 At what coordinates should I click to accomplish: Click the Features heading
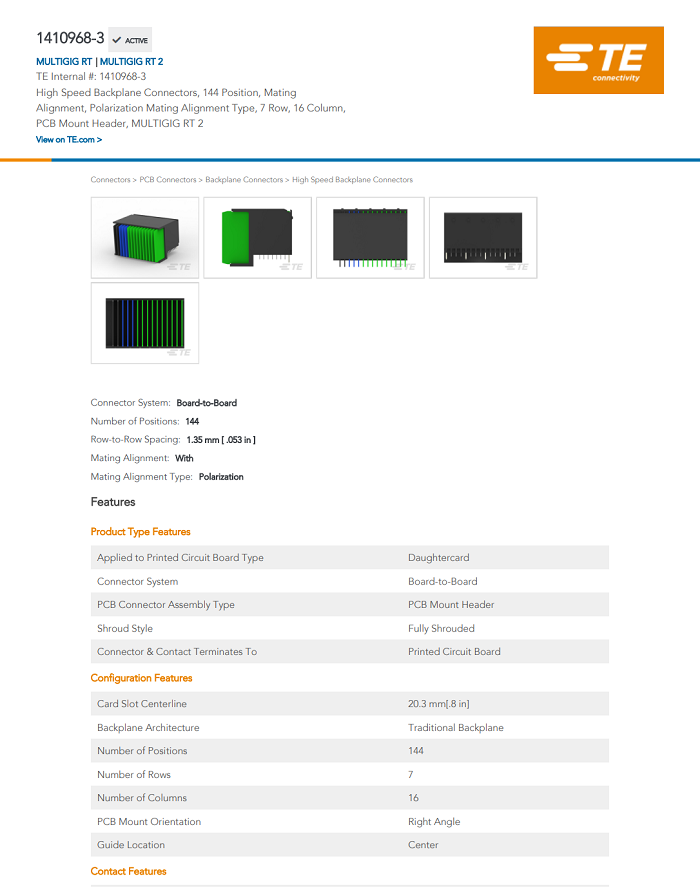[x=113, y=502]
